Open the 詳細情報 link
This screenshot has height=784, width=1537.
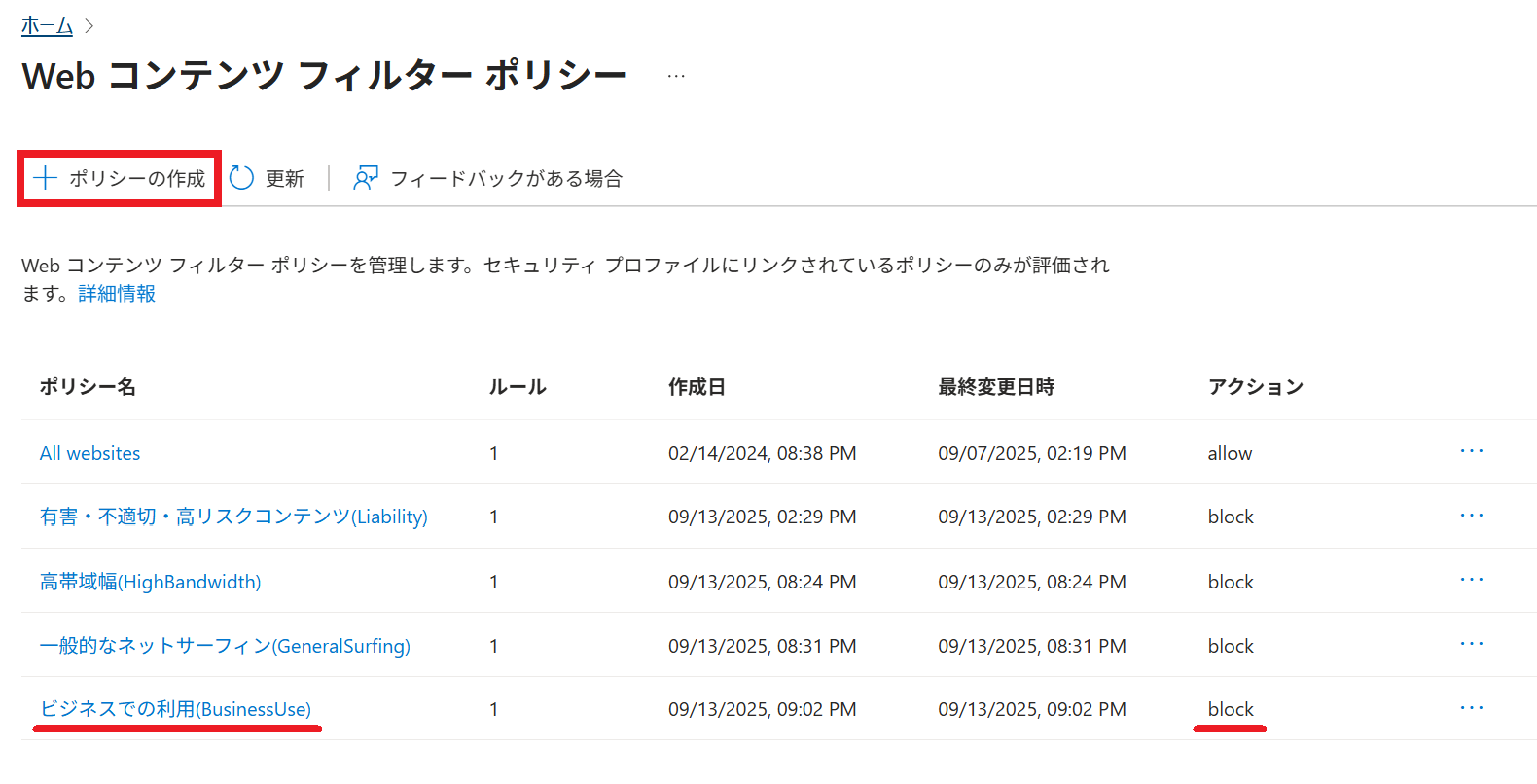point(117,293)
